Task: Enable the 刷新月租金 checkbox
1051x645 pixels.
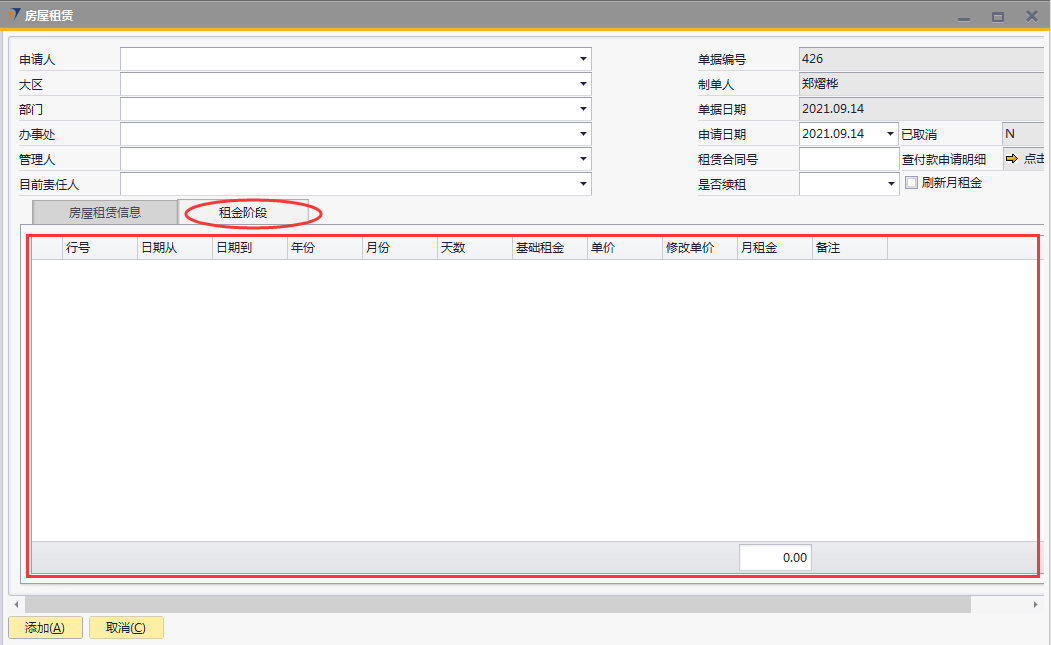Action: pos(911,183)
